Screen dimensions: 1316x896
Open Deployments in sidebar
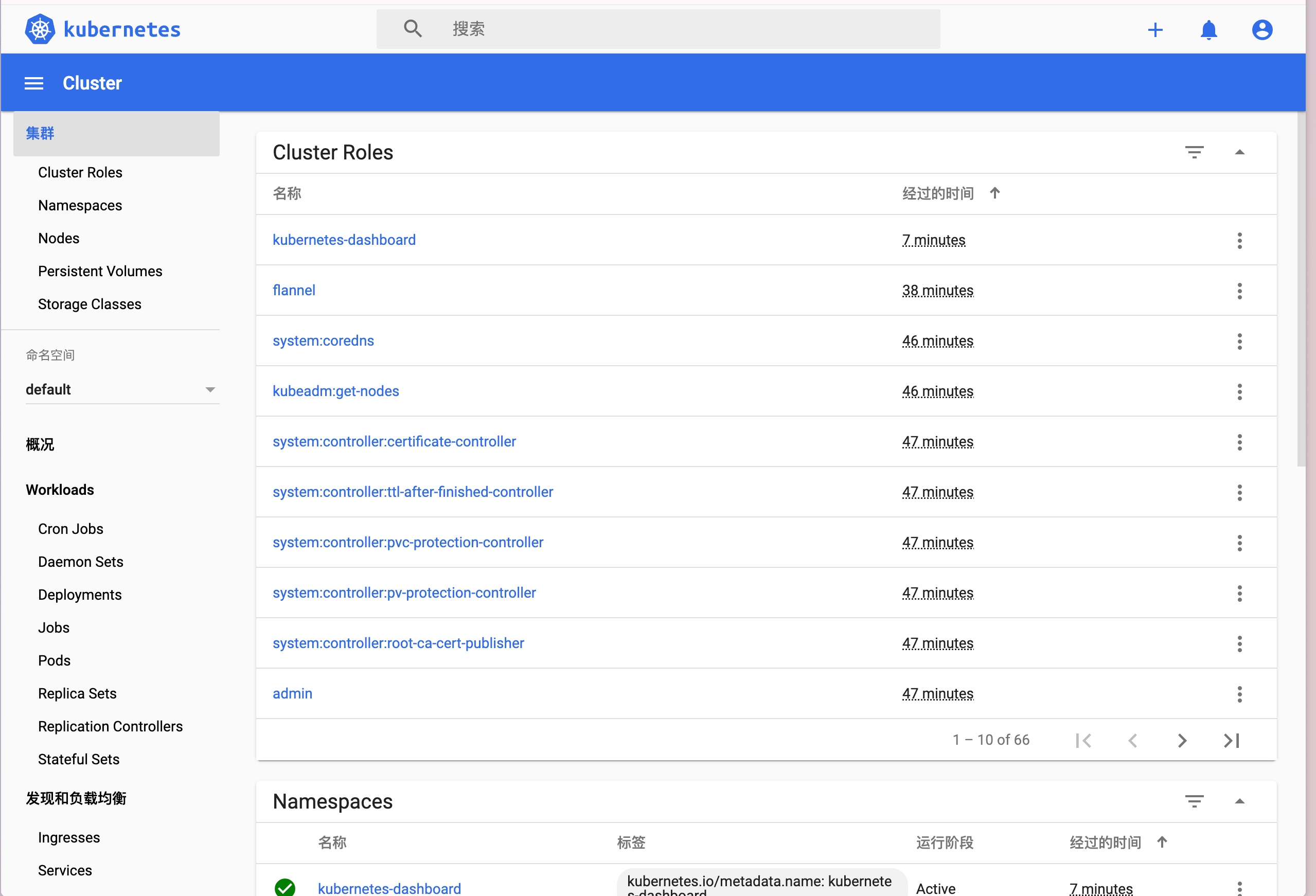(x=80, y=594)
